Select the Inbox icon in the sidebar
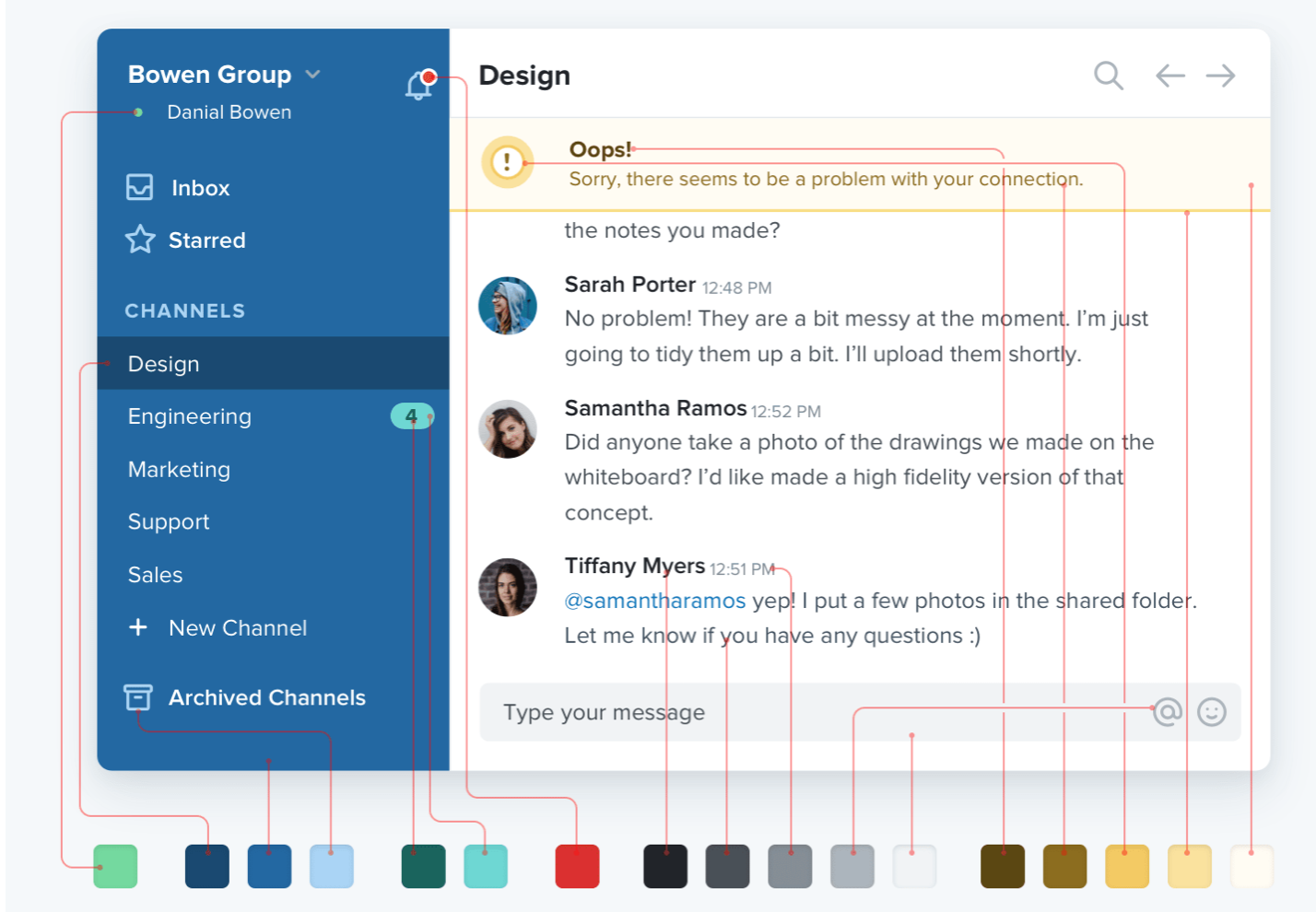Image resolution: width=1316 pixels, height=912 pixels. point(138,187)
